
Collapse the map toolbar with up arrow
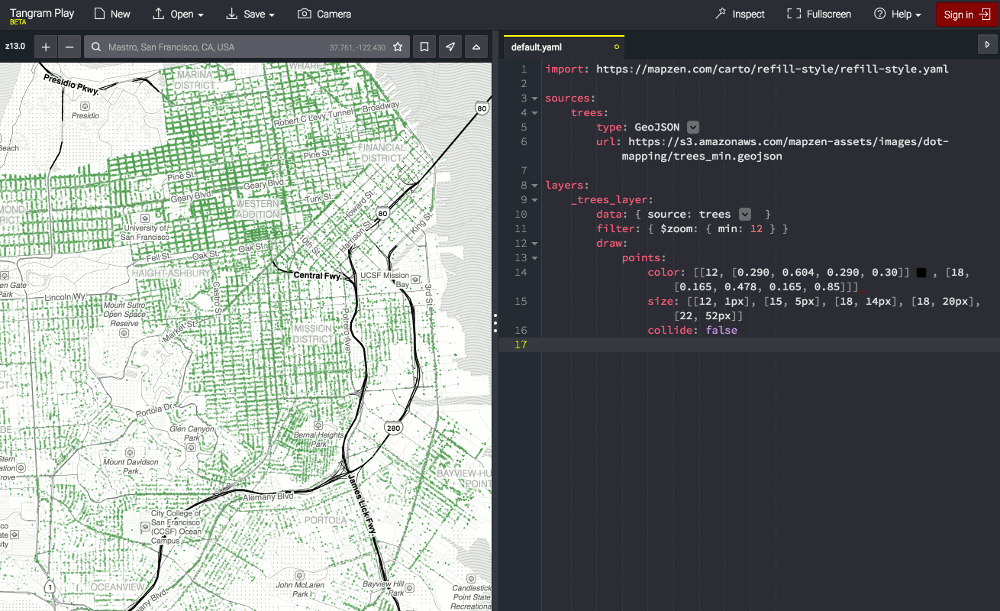coord(476,47)
